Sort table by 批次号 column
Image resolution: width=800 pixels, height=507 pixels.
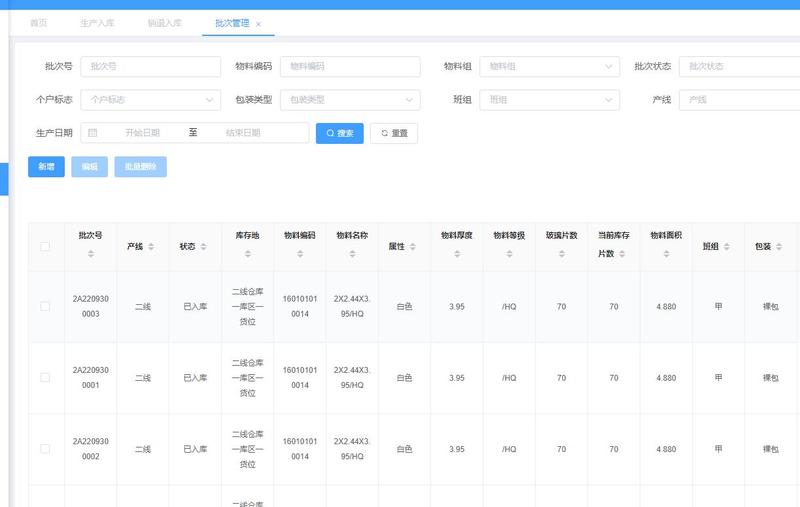(91, 254)
